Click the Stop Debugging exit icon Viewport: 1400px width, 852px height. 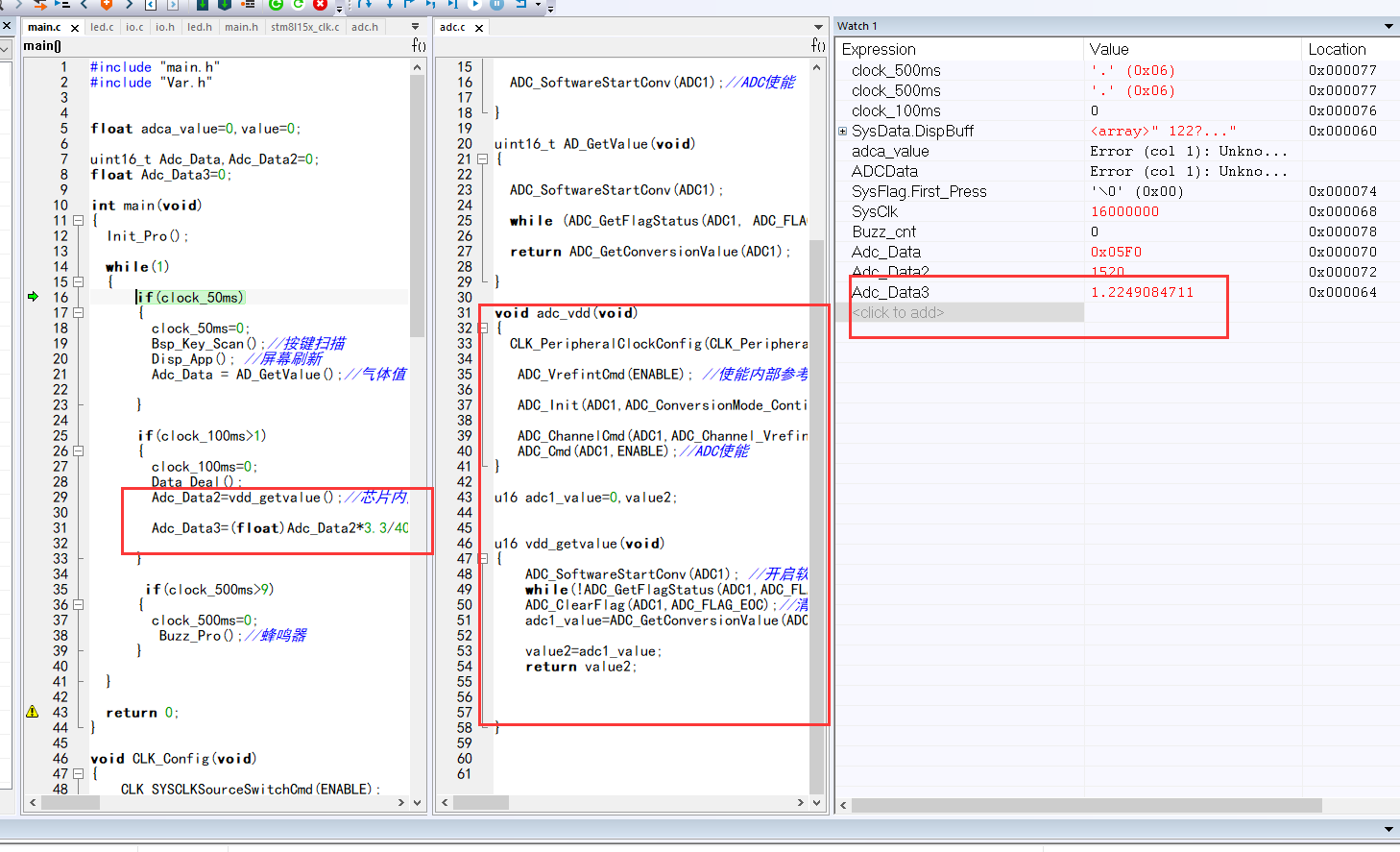pyautogui.click(x=519, y=6)
